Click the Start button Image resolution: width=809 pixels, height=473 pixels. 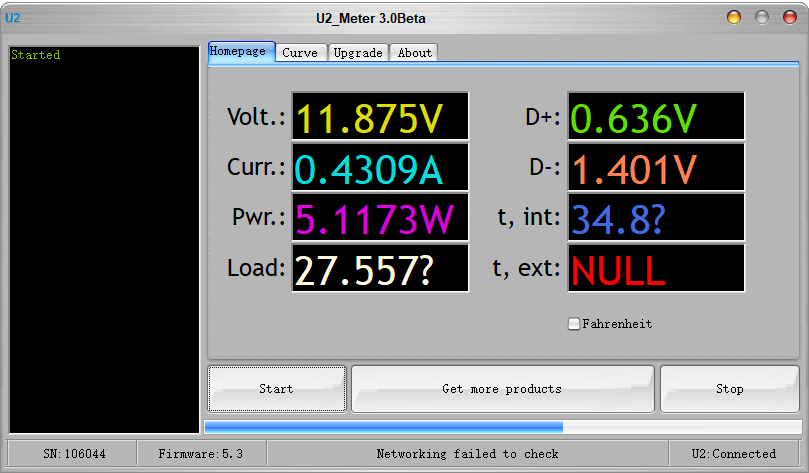point(277,389)
